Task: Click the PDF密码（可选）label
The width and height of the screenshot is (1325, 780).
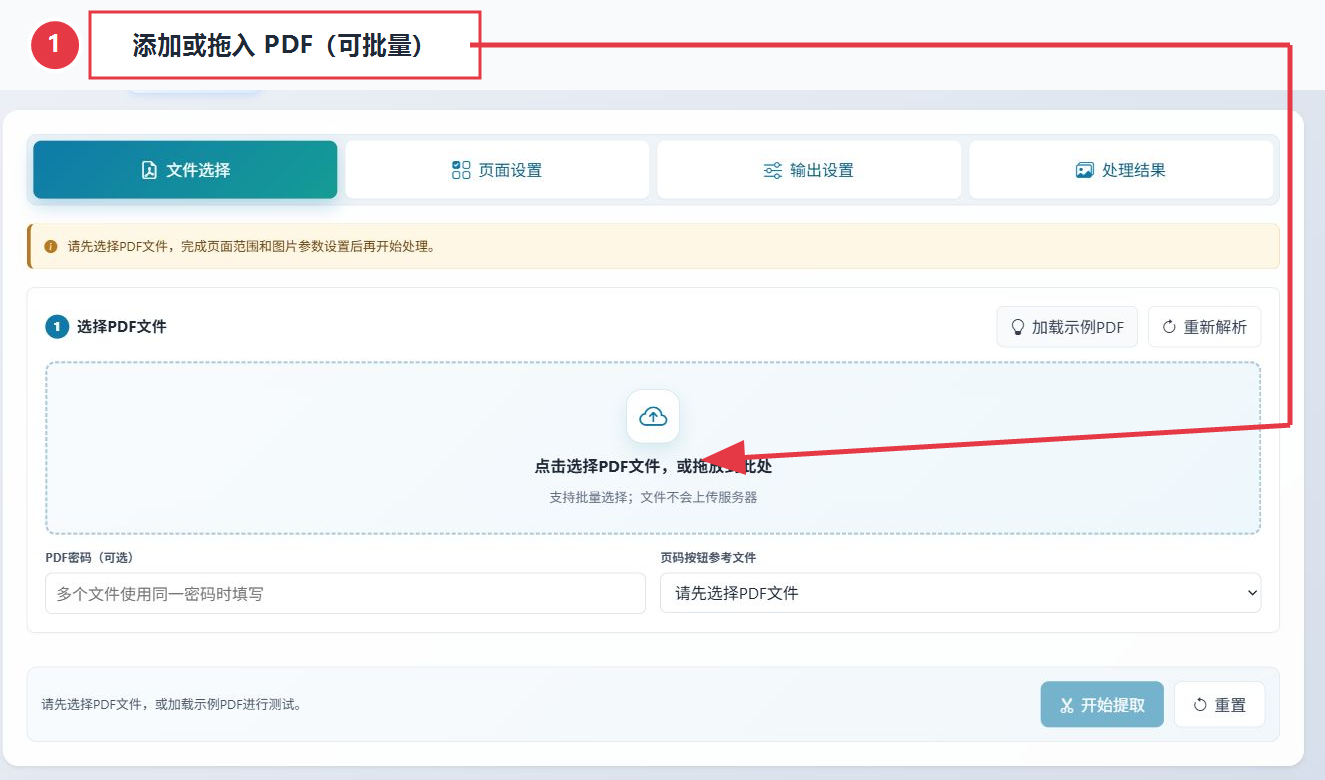Action: click(x=89, y=558)
